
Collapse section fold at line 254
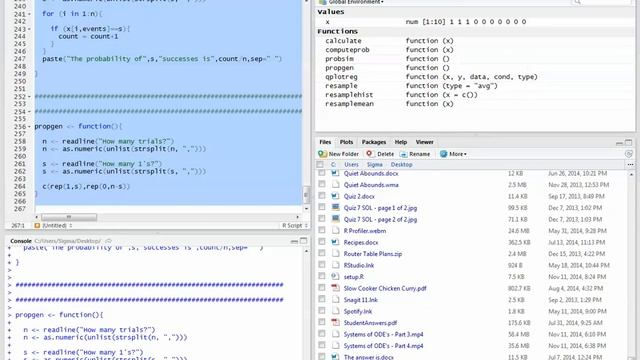tap(29, 111)
